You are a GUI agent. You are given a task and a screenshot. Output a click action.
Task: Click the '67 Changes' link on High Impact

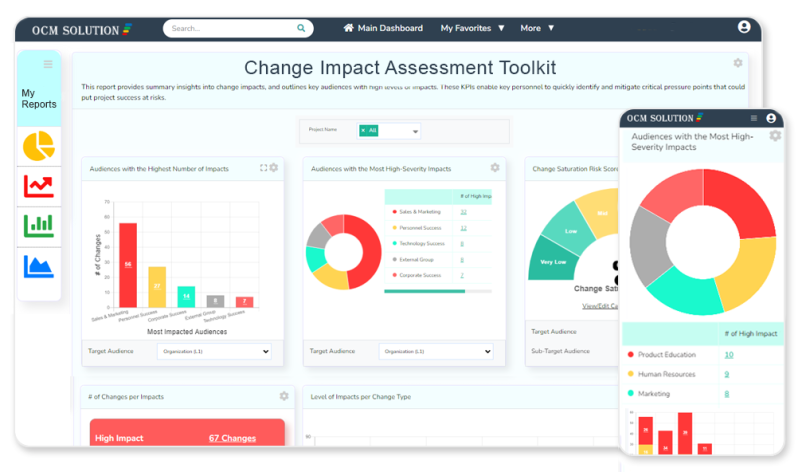pos(232,438)
